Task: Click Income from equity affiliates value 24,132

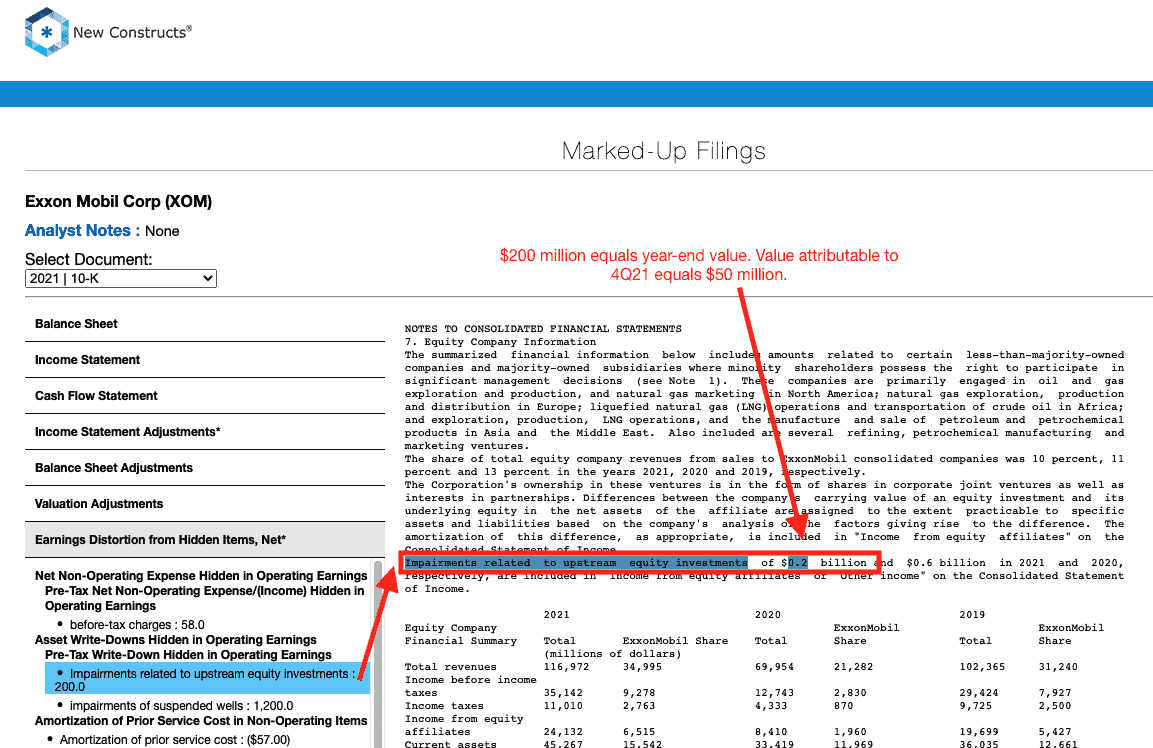Action: 563,732
